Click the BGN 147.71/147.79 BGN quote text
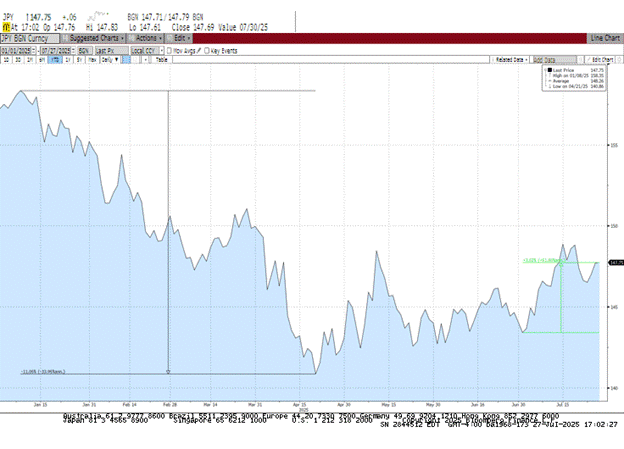The width and height of the screenshot is (624, 449). click(165, 17)
